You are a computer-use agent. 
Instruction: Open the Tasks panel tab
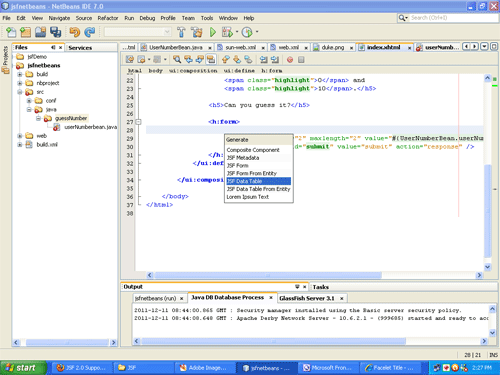click(x=321, y=287)
